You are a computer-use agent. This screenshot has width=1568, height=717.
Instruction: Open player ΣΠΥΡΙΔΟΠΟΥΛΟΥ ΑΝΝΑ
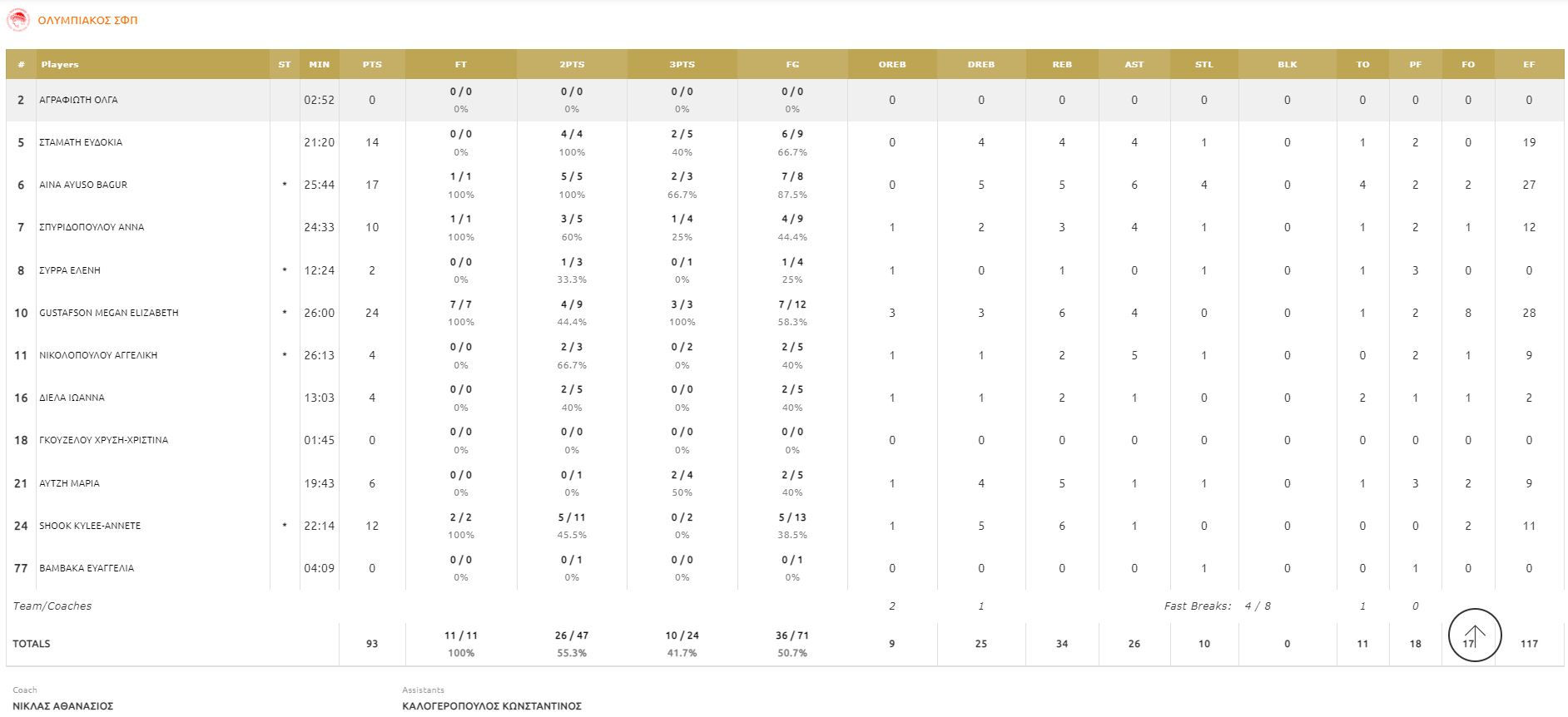point(92,227)
